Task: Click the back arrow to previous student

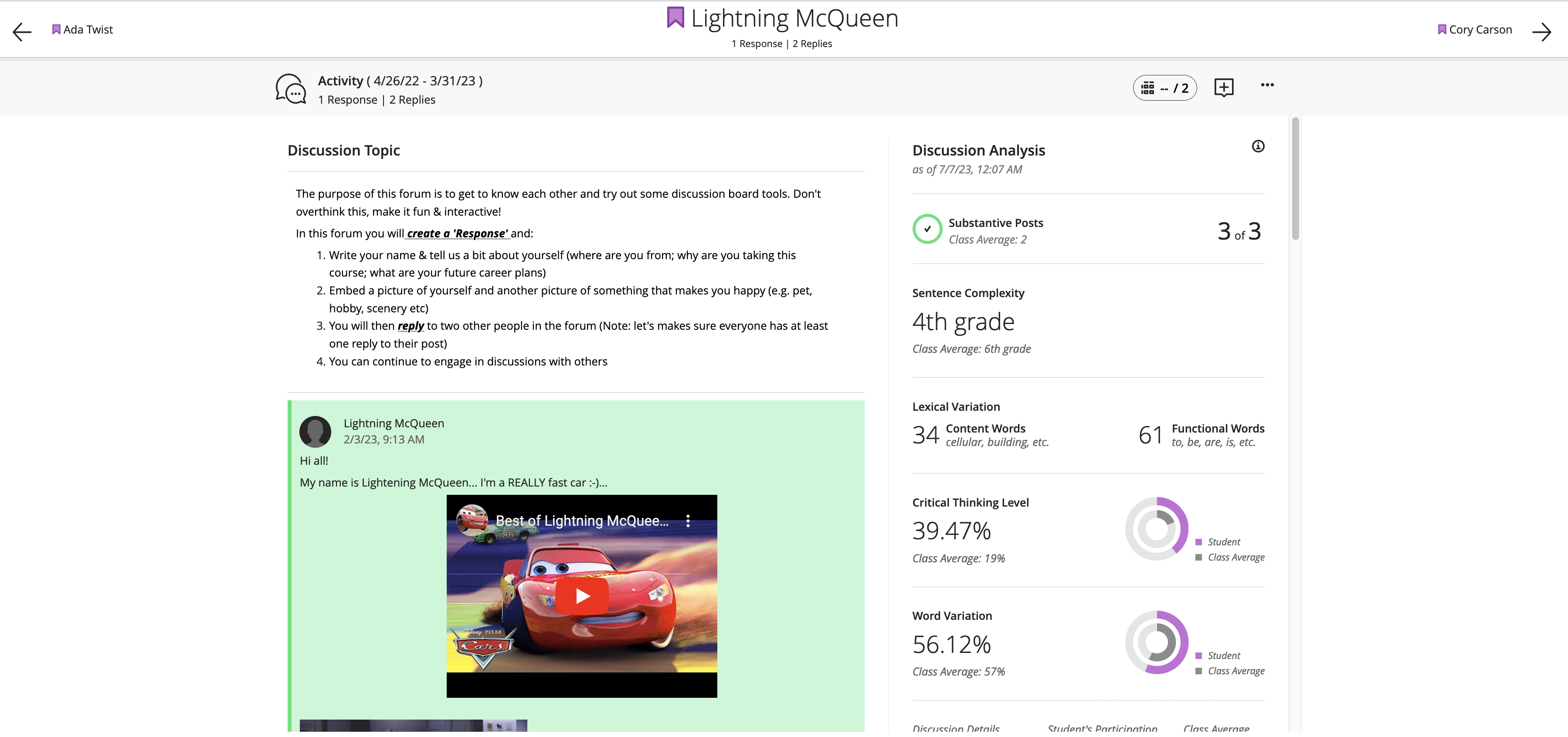Action: point(22,32)
